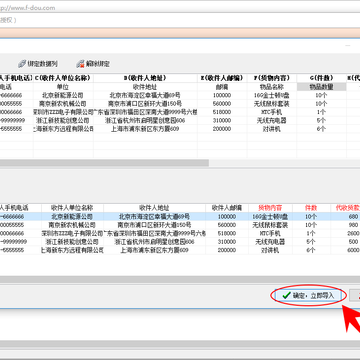The width and height of the screenshot is (360, 360).
Task: Select the D(收件人地址) column header
Action: tap(145, 78)
